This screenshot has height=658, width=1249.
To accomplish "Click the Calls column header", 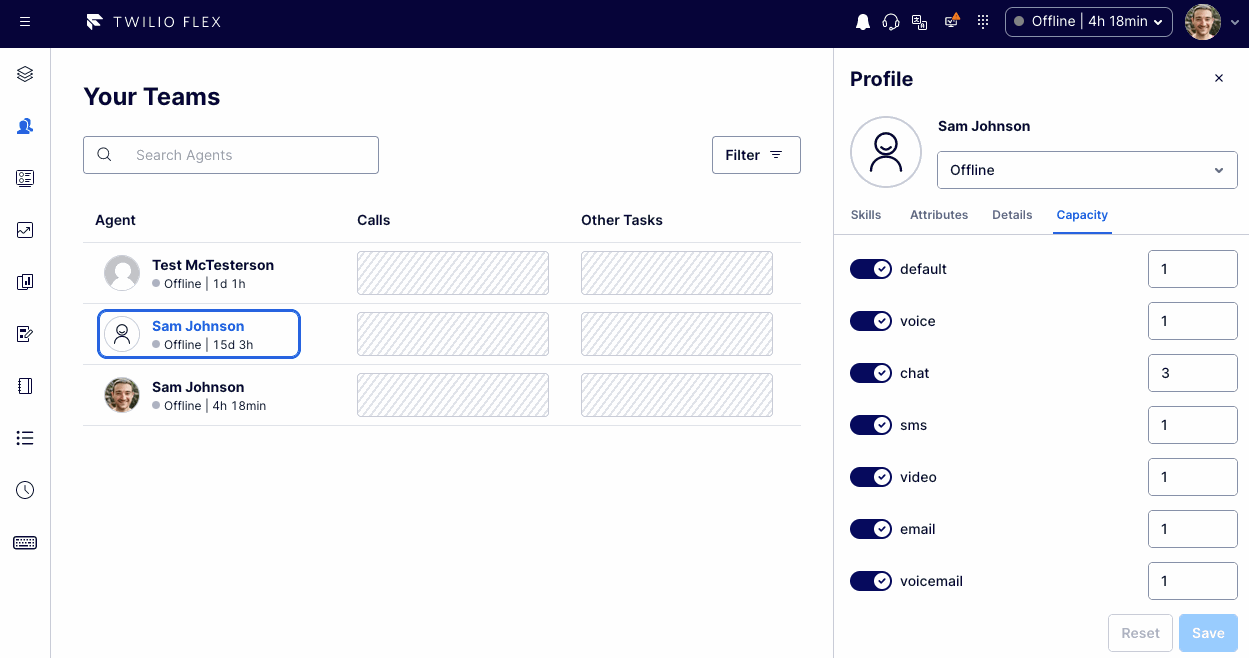I will pyautogui.click(x=374, y=220).
